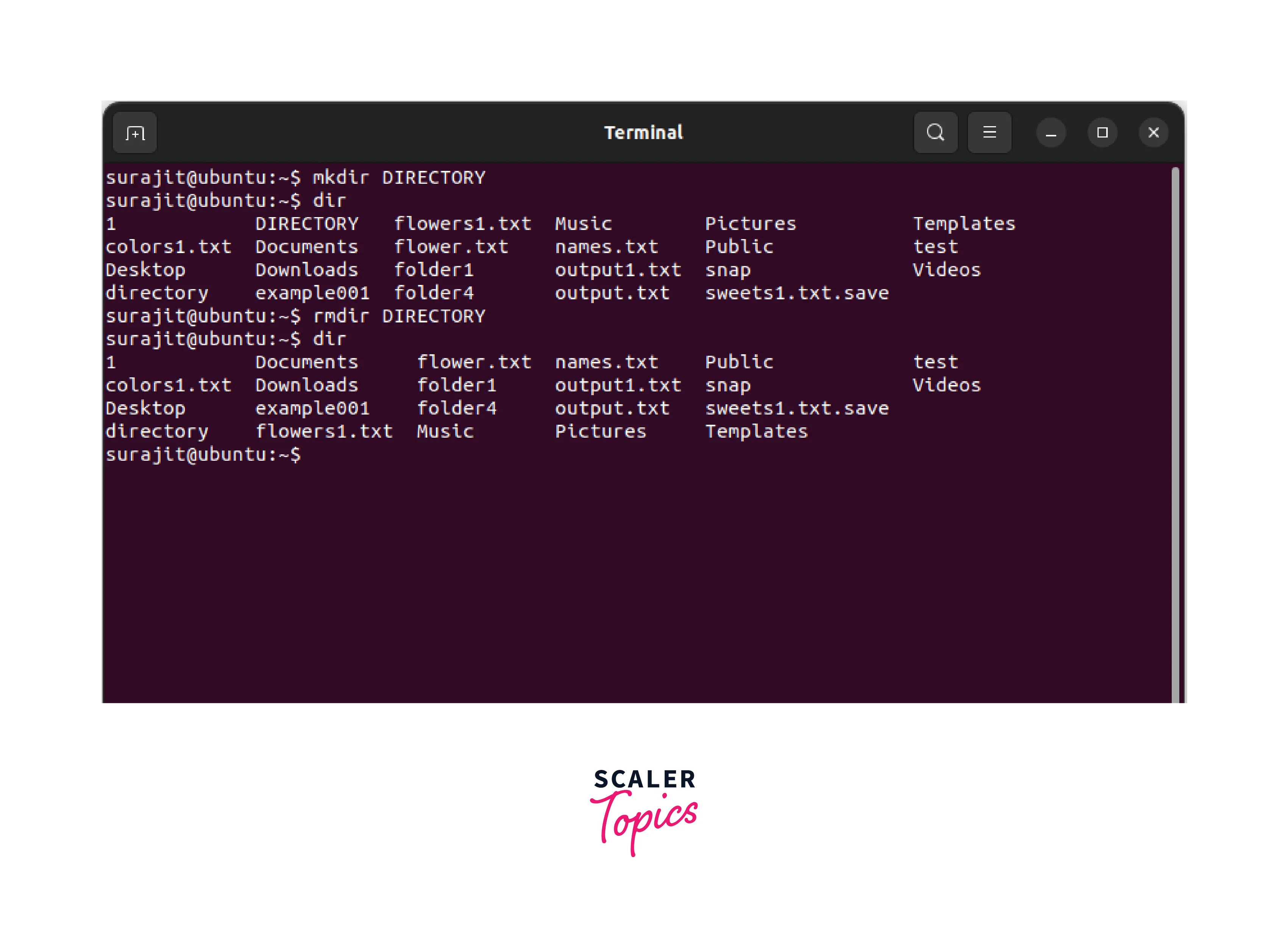Click example001 in the first listing
The height and width of the screenshot is (926, 1288).
click(x=312, y=293)
